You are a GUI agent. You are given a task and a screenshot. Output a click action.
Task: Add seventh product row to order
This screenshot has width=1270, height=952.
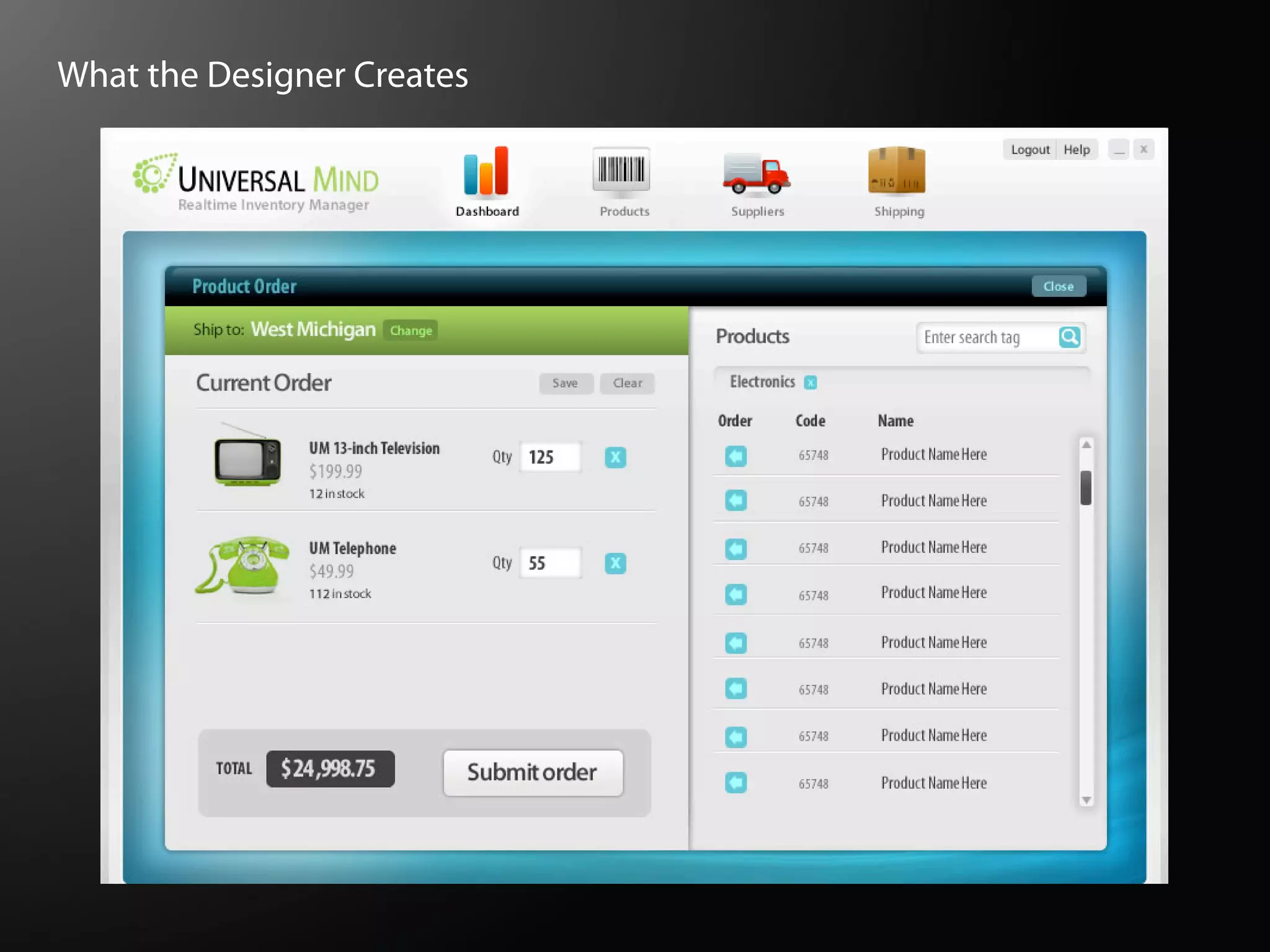point(735,737)
